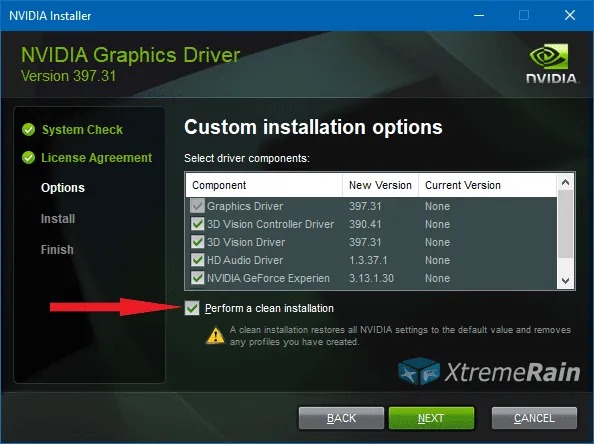The width and height of the screenshot is (594, 444).
Task: Click the green NEXT button
Action: coord(431,418)
